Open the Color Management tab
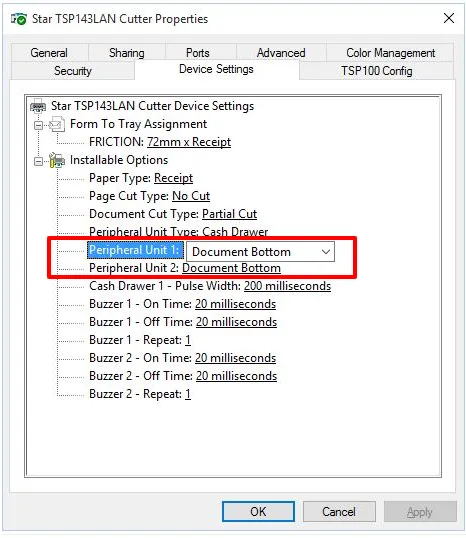 [x=390, y=53]
